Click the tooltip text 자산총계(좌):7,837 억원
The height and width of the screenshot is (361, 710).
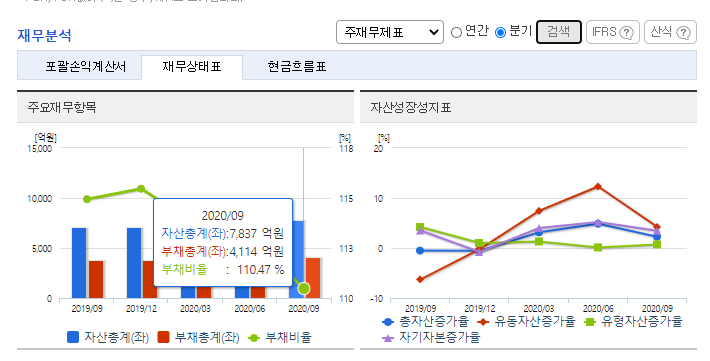coord(222,233)
